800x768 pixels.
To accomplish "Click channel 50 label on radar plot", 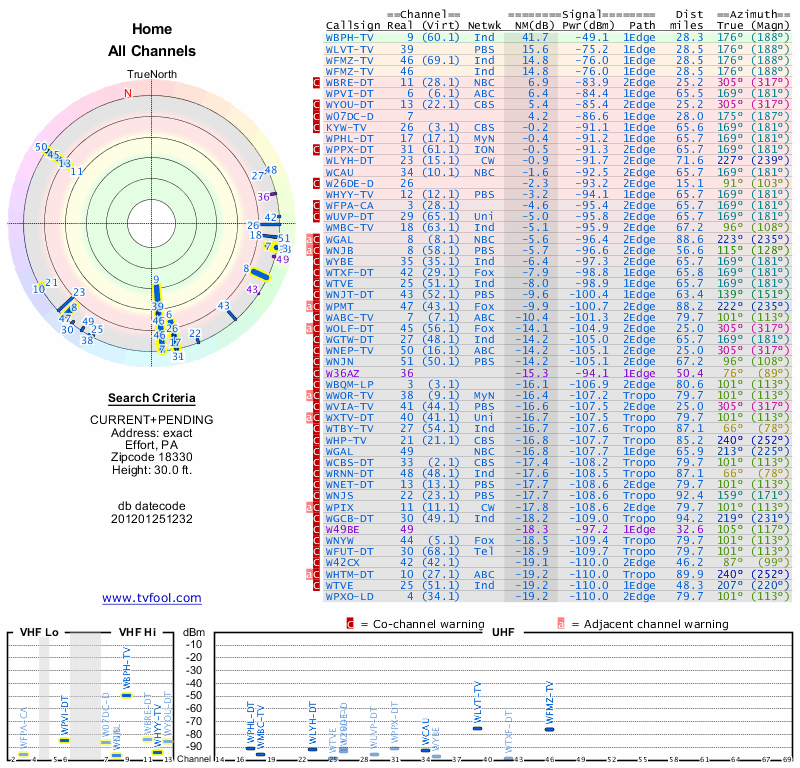I will coord(41,147).
